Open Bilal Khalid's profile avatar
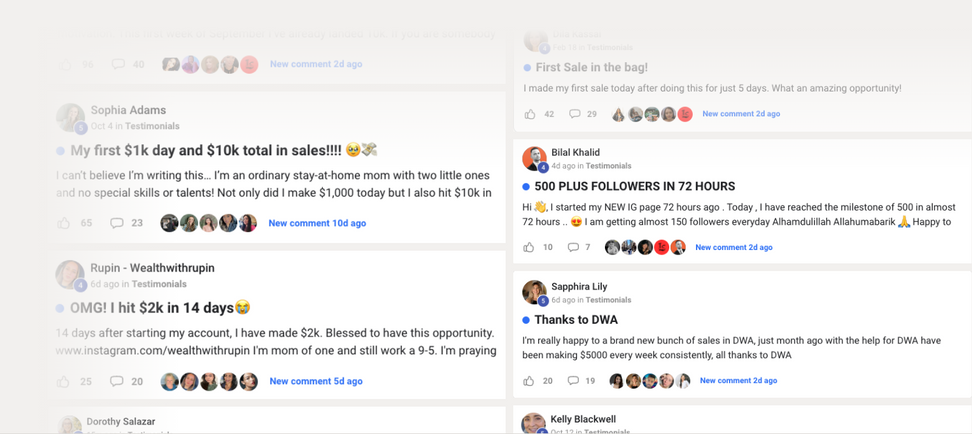The image size is (972, 434). (534, 158)
